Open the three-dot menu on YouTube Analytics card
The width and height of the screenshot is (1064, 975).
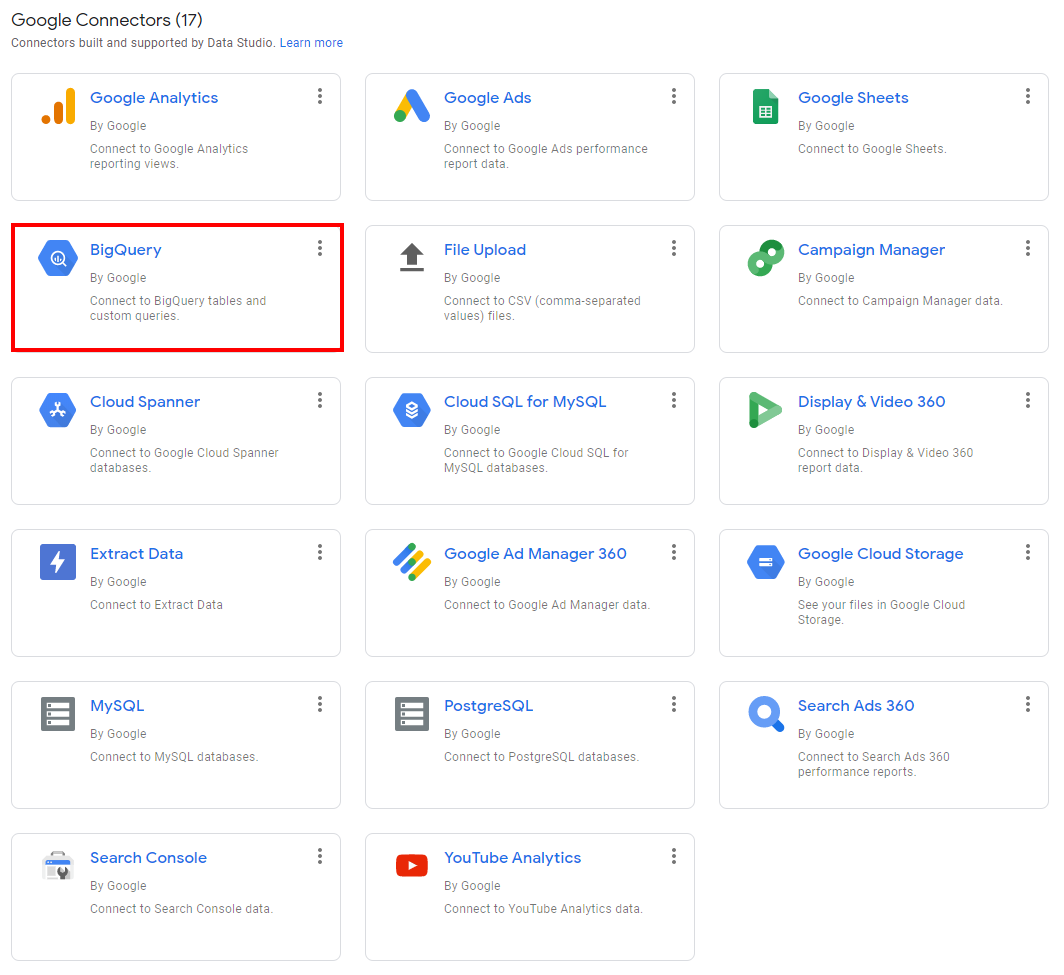674,856
